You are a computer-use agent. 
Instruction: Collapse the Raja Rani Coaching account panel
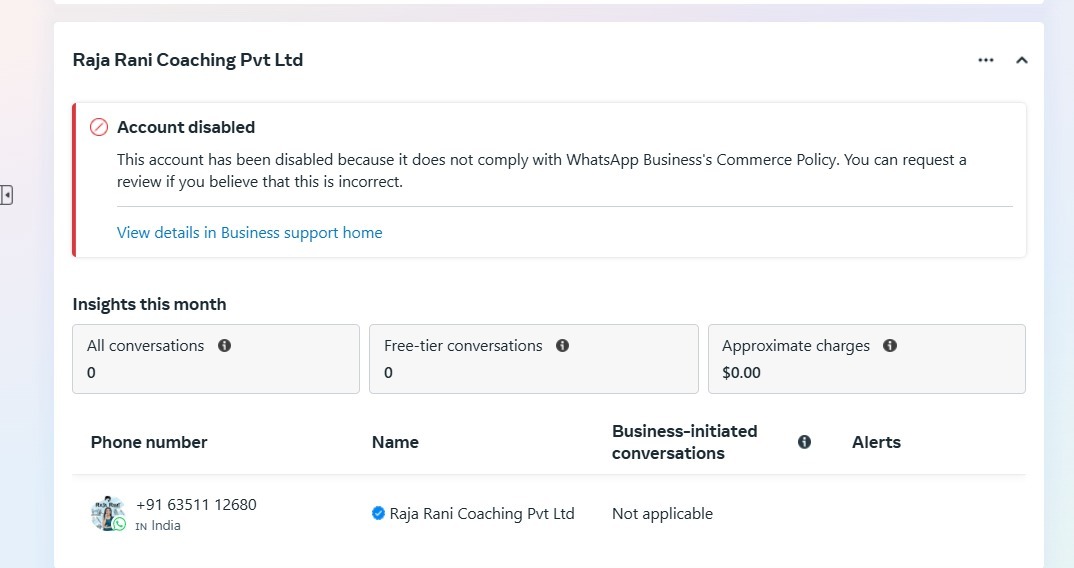coord(1021,60)
